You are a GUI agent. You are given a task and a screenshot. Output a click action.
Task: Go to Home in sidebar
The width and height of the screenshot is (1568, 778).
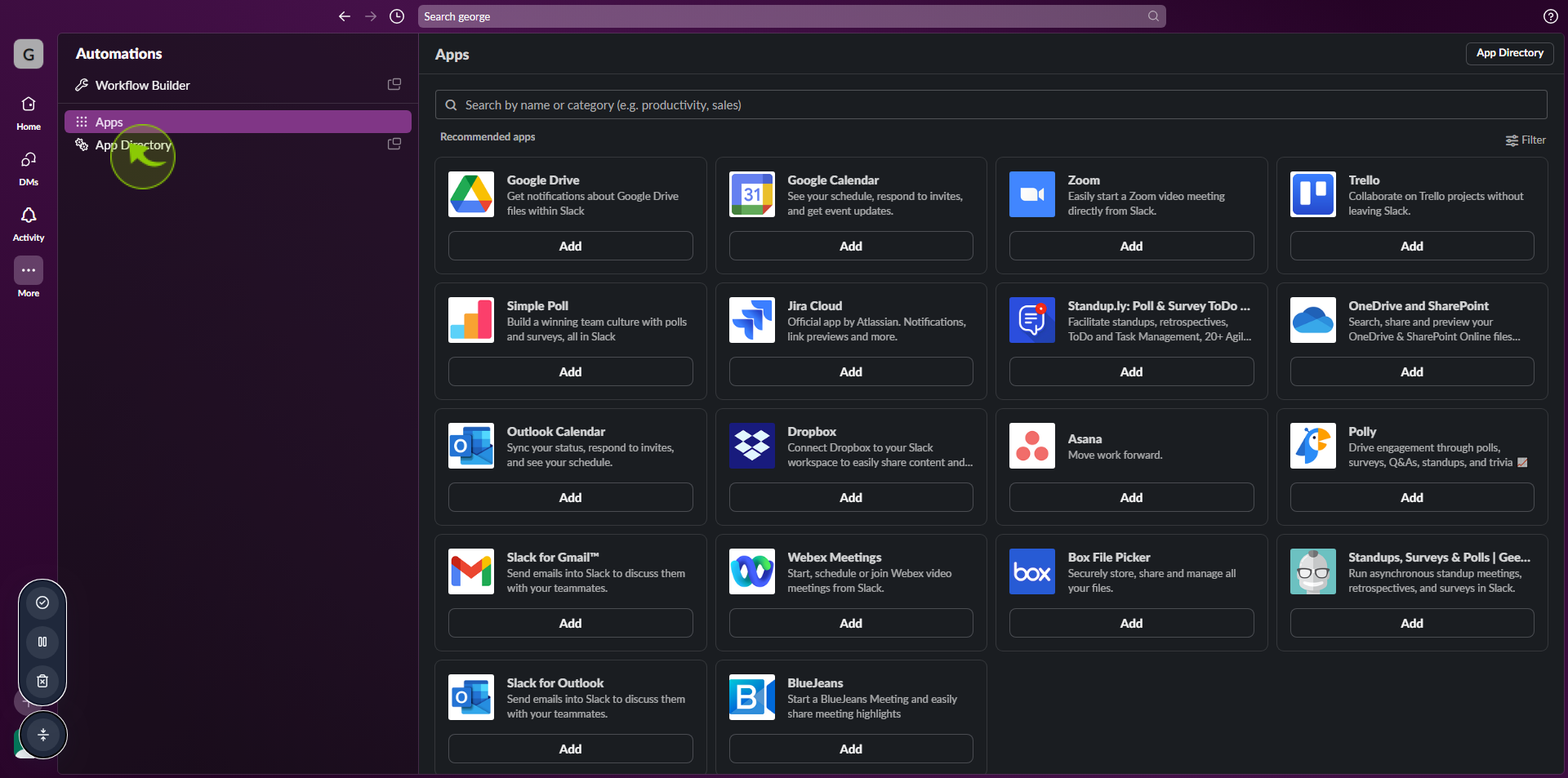[29, 113]
